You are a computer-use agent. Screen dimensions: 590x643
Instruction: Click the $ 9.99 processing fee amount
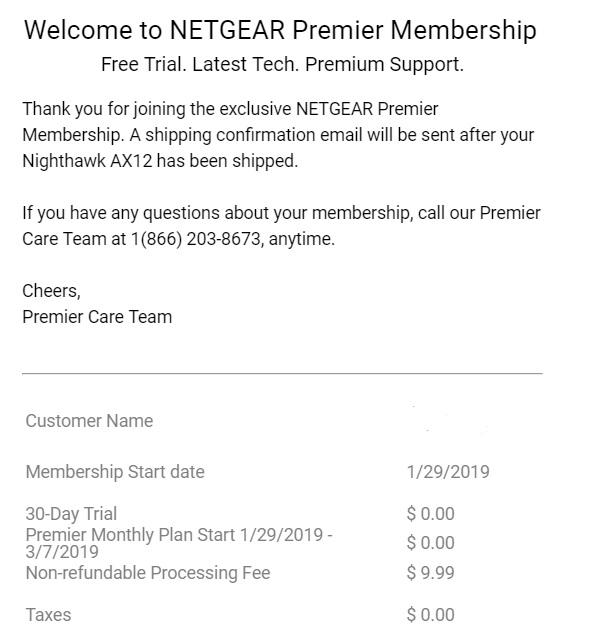pos(430,573)
